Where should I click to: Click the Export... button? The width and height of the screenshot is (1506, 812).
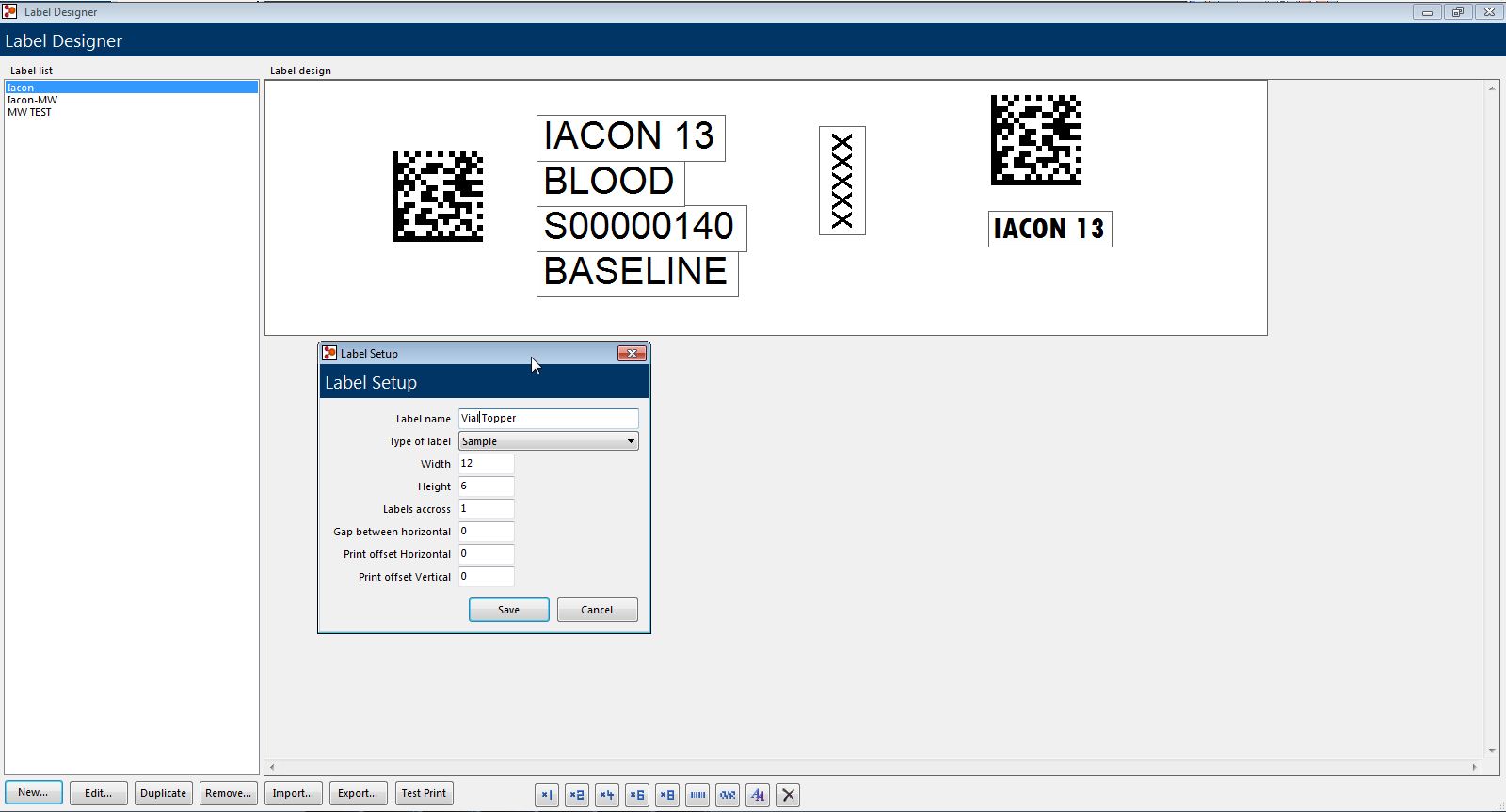click(359, 793)
